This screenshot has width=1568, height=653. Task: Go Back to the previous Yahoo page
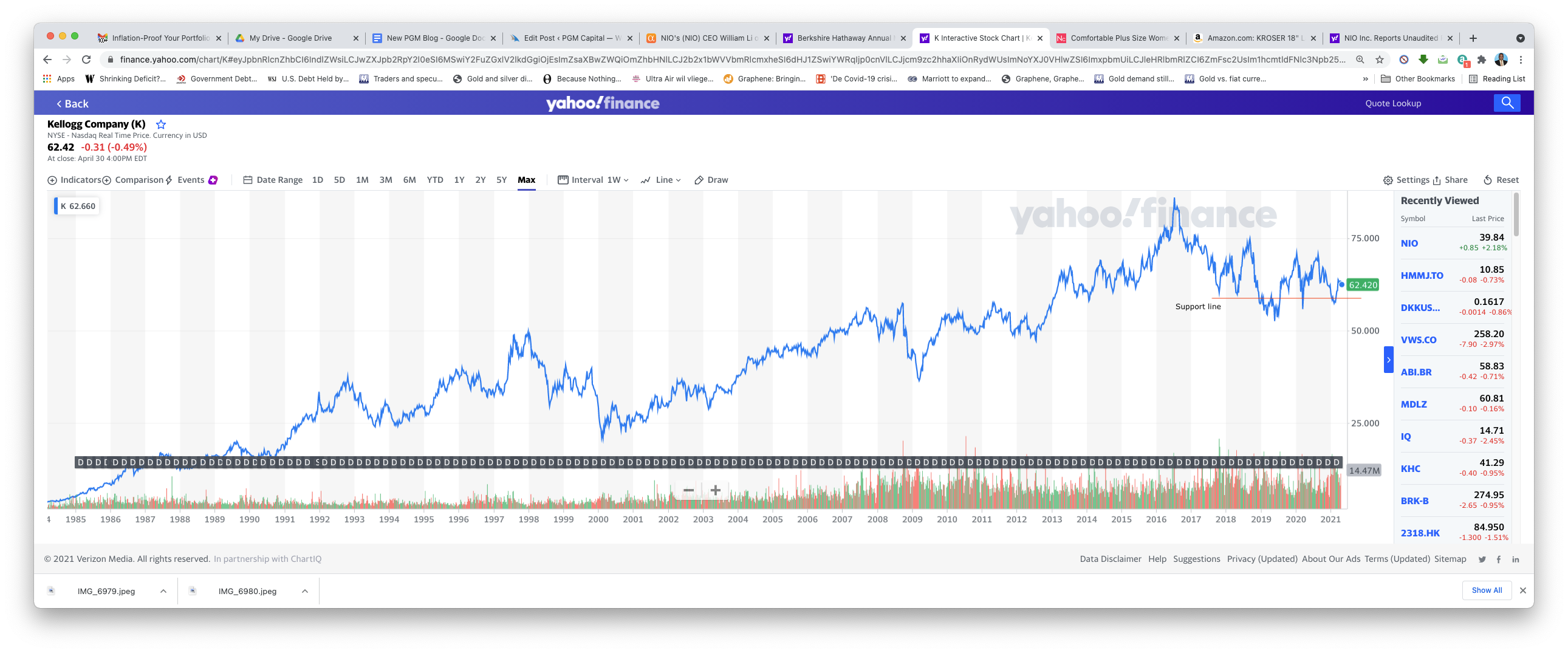tap(72, 104)
